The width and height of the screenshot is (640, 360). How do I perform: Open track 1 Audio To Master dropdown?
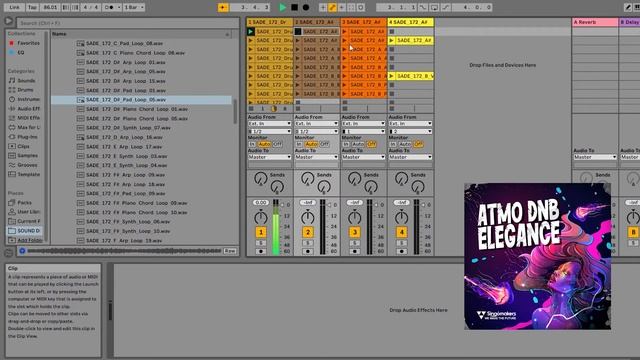point(269,157)
